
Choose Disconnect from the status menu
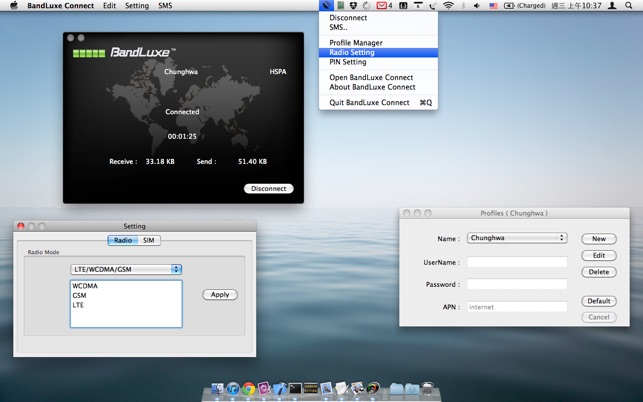pyautogui.click(x=378, y=18)
